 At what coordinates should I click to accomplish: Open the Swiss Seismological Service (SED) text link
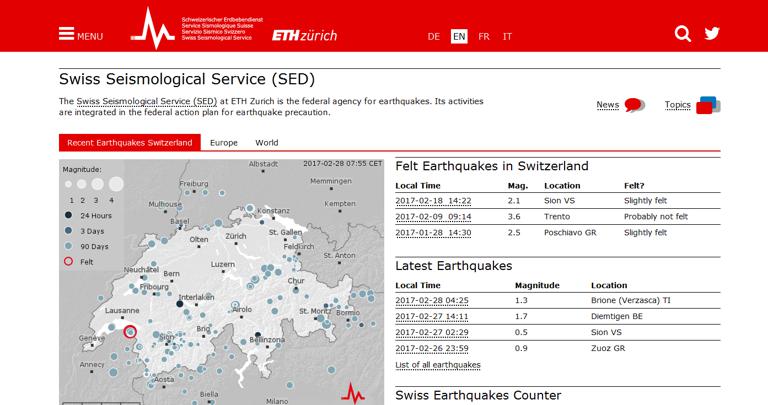coord(146,102)
